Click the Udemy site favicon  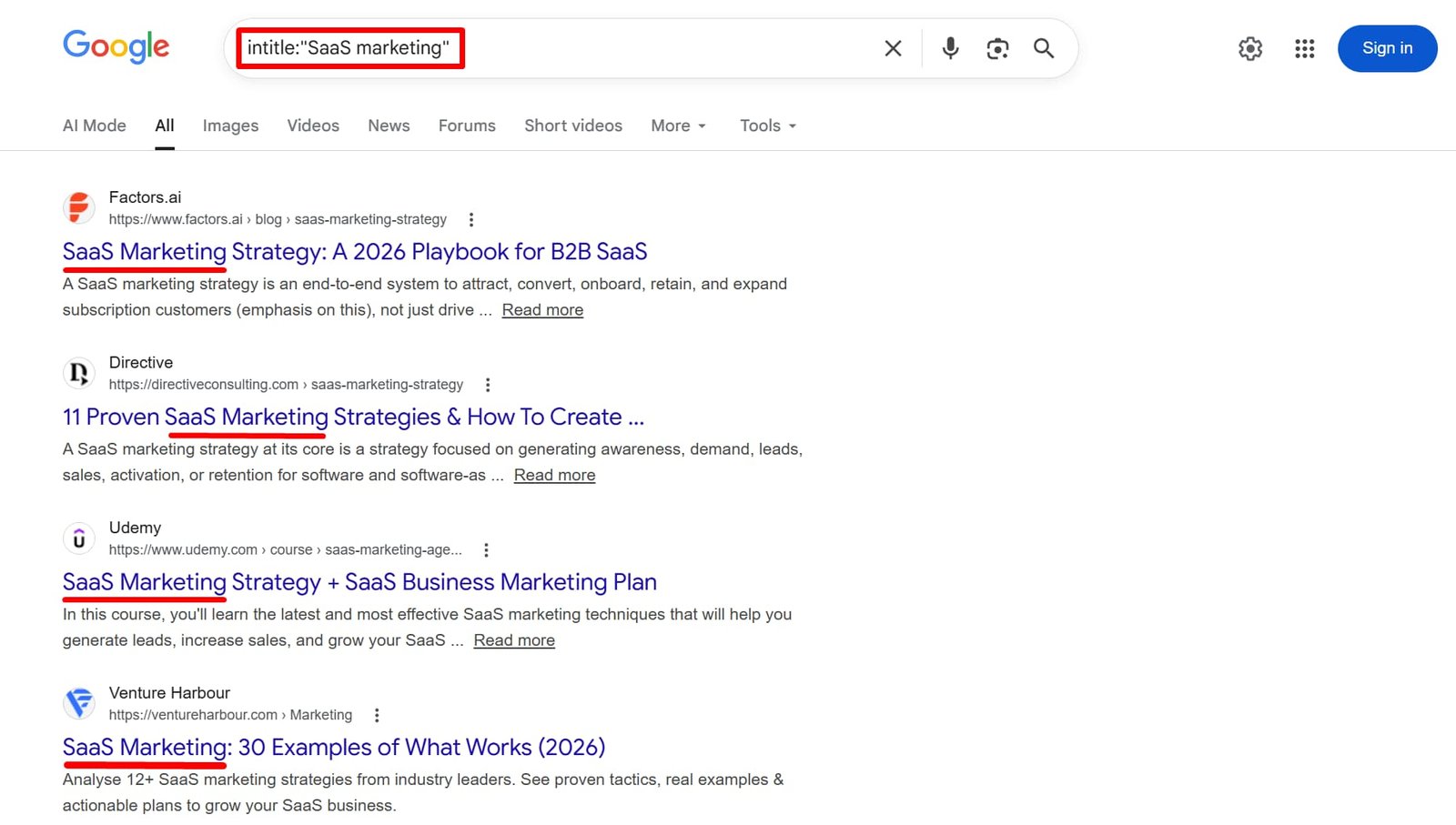pos(79,538)
